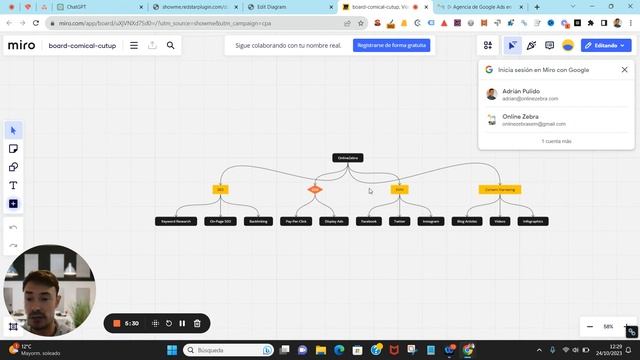Select the yellow SEO node
The height and width of the screenshot is (360, 640).
tap(220, 189)
